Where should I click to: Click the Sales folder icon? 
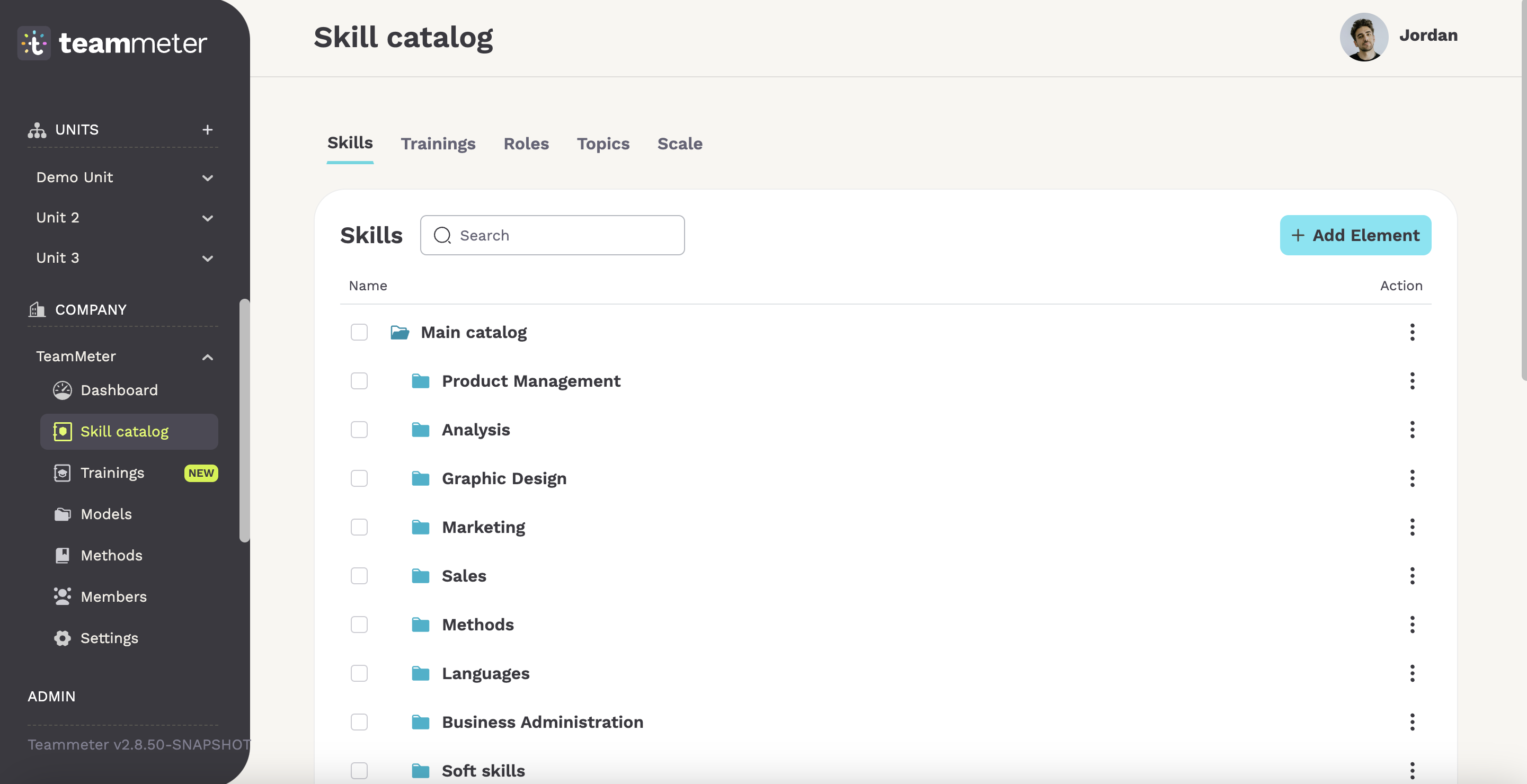coord(421,576)
